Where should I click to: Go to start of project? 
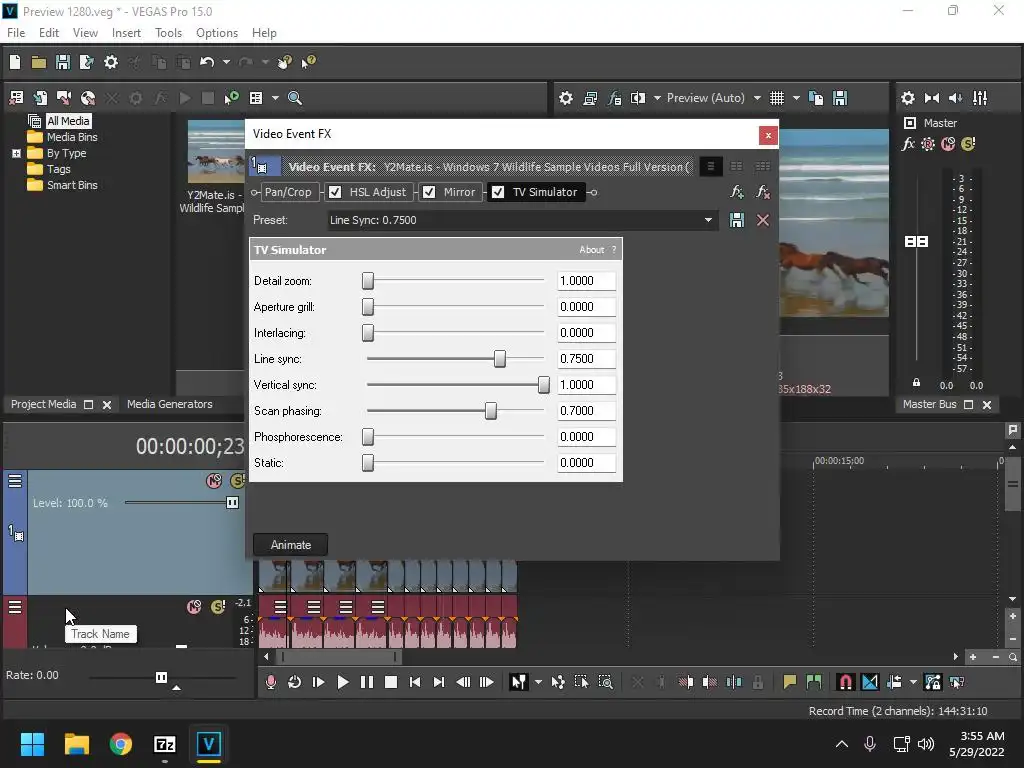coord(415,682)
